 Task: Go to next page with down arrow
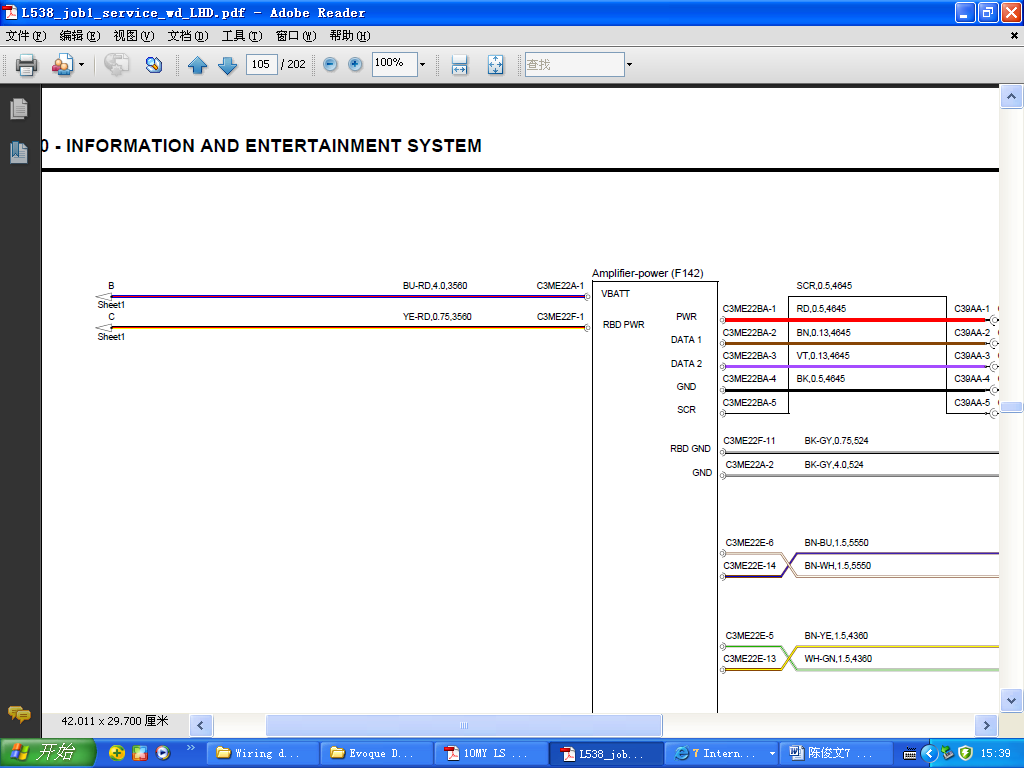coord(227,65)
